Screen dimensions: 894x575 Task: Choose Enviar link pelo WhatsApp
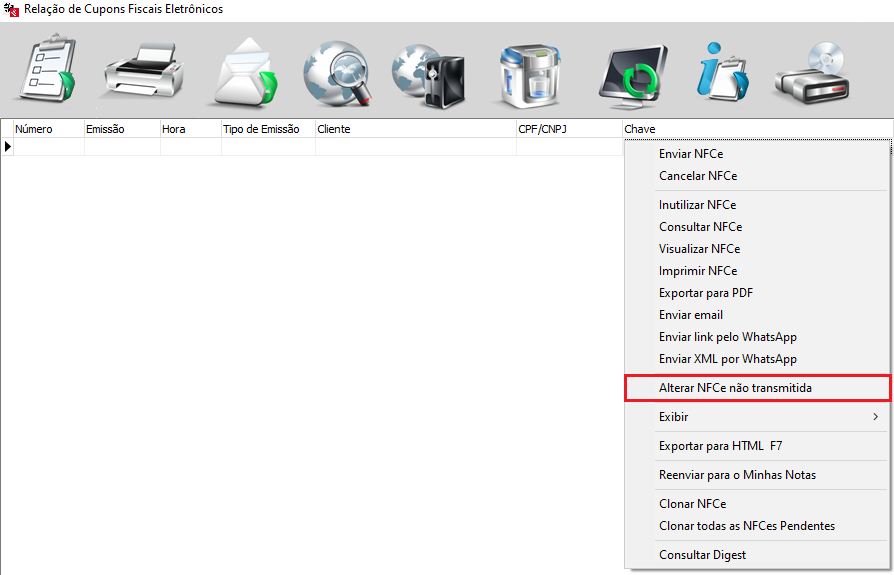point(728,337)
